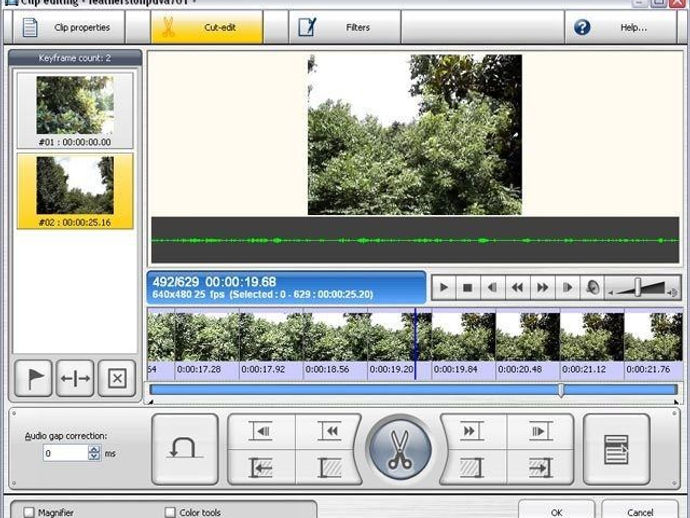Add a keyframe with the flag button
Image resolution: width=690 pixels, height=518 pixels.
[x=33, y=378]
